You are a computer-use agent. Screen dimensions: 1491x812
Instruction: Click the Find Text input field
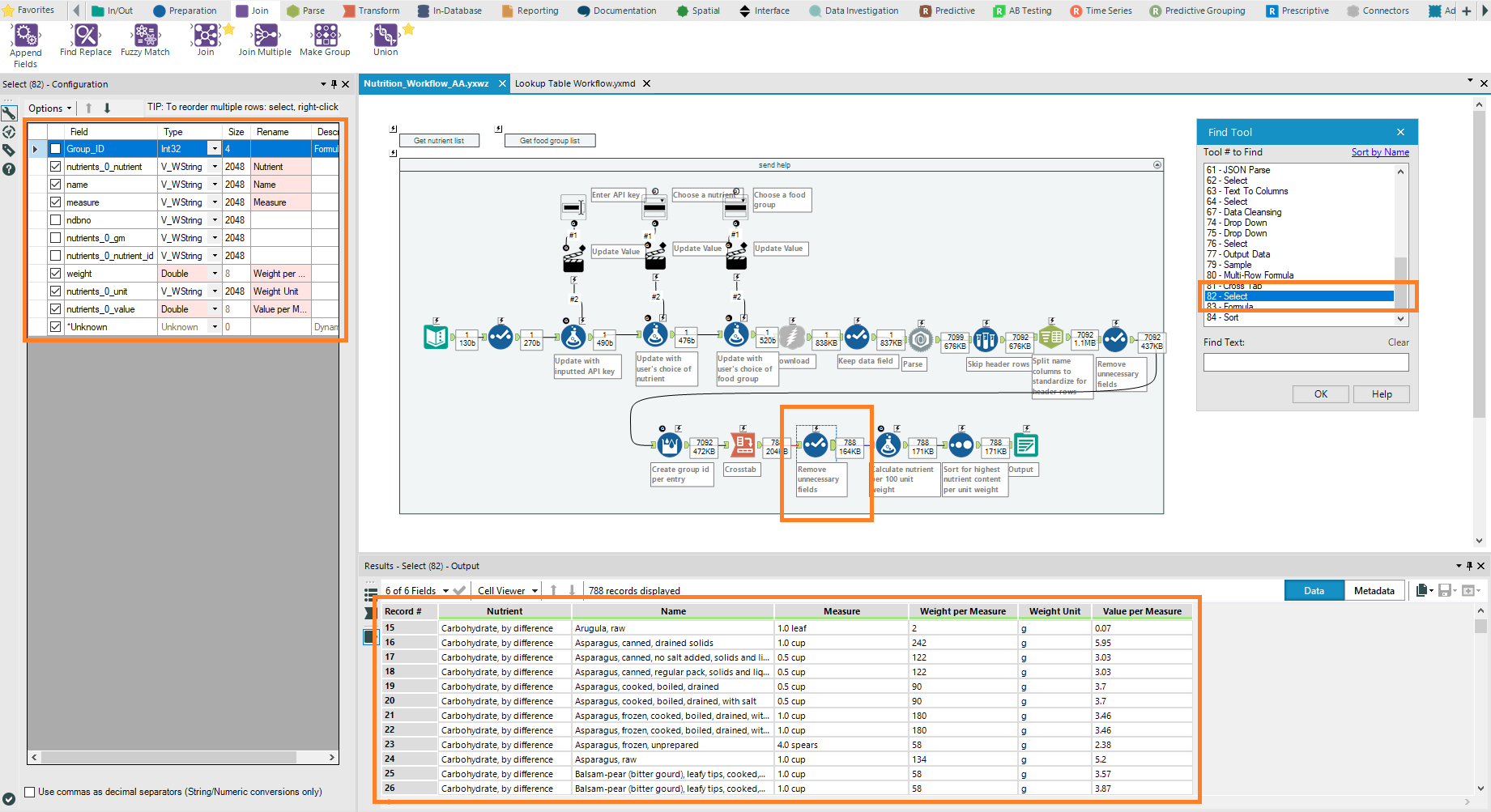(1306, 363)
